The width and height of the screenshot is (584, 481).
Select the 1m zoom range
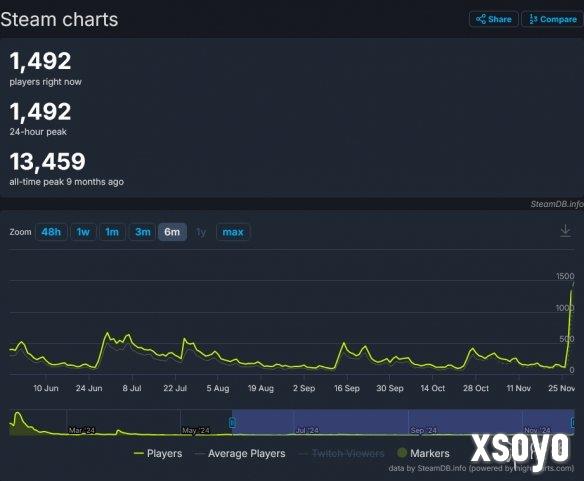coord(112,232)
